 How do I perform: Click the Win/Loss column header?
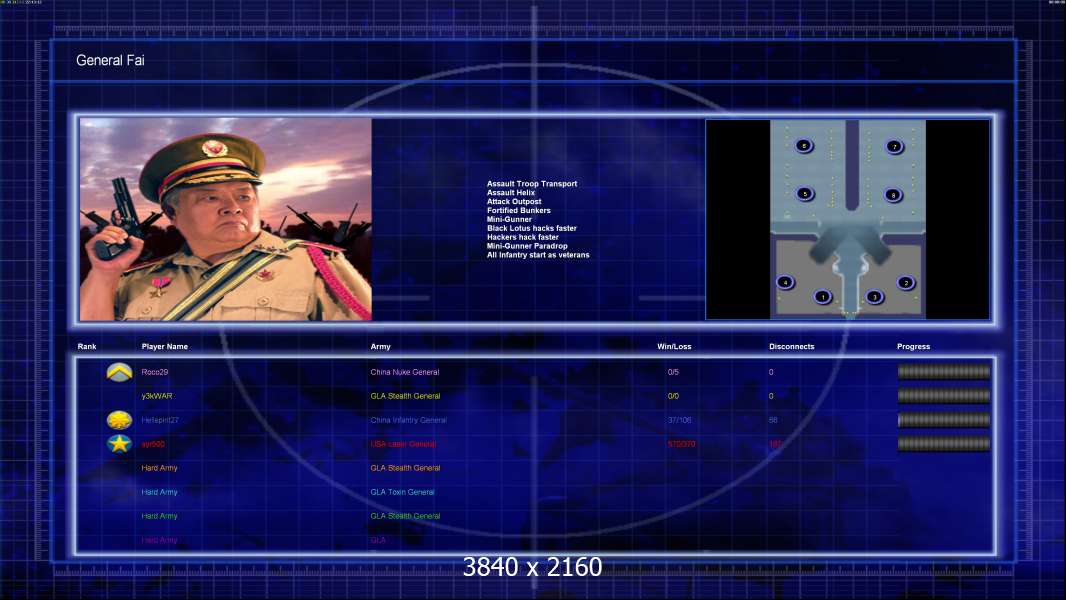pyautogui.click(x=674, y=347)
